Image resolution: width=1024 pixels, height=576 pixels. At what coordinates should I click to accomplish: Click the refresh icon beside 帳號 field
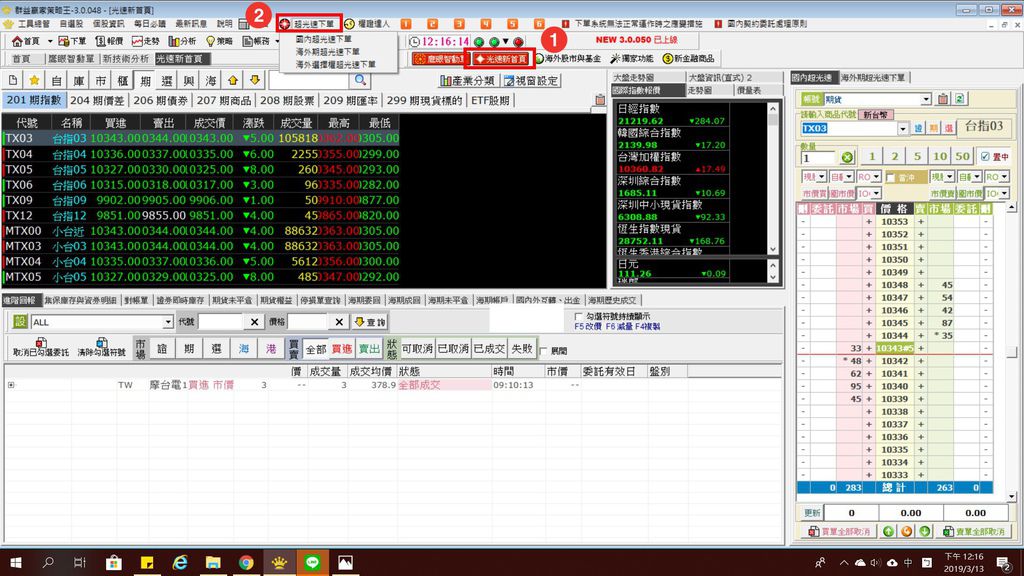pyautogui.click(x=960, y=99)
